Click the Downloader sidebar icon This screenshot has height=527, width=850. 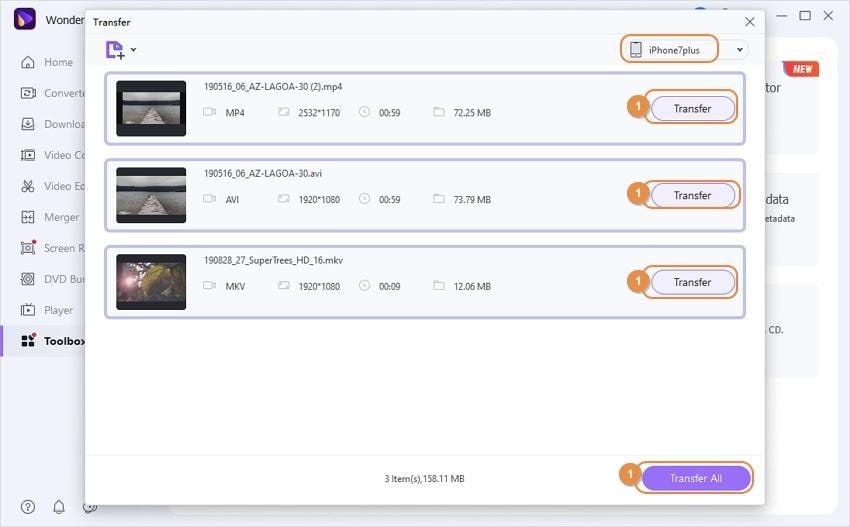pyautogui.click(x=28, y=124)
